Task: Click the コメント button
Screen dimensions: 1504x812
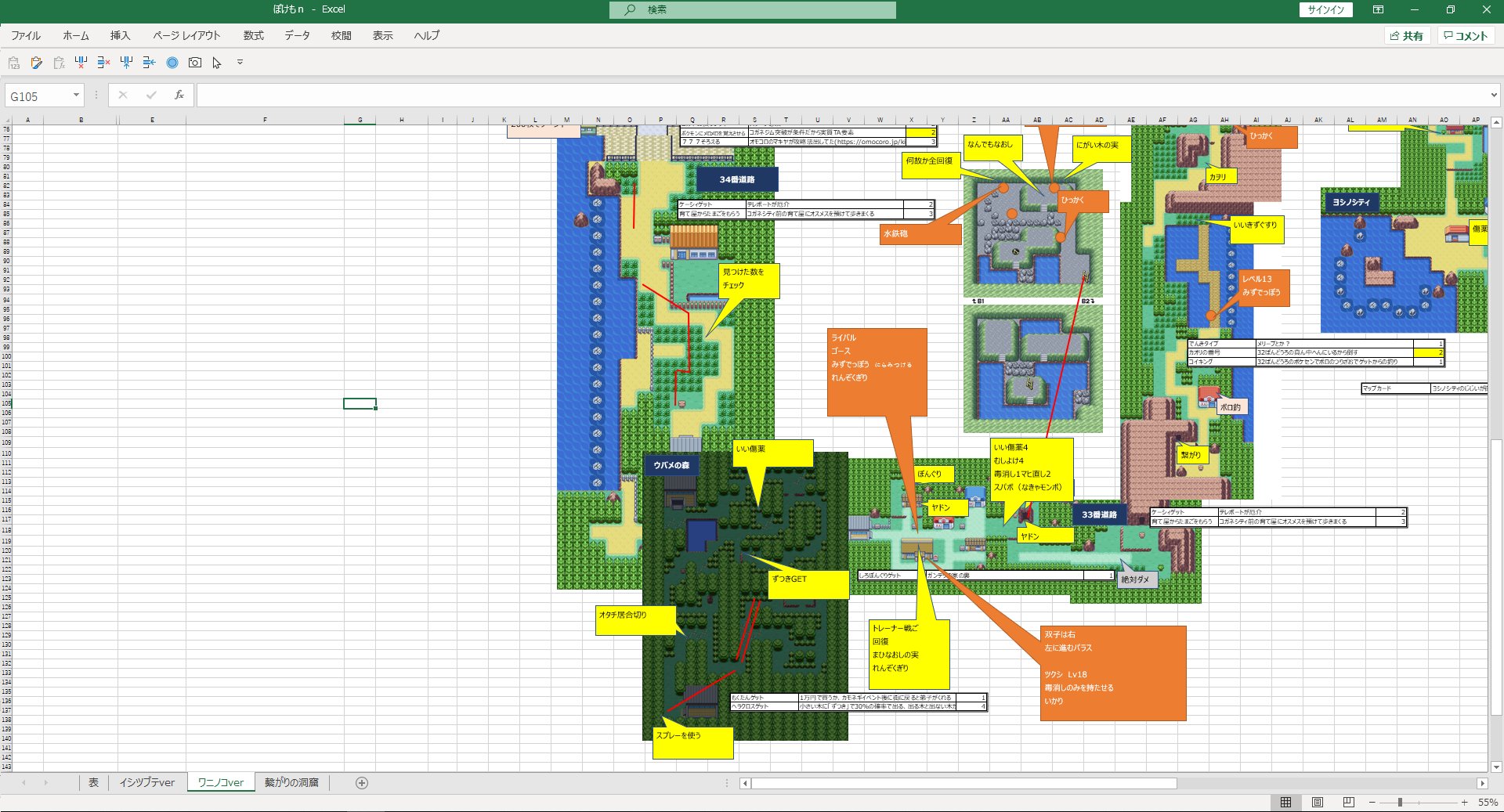Action: point(1466,36)
